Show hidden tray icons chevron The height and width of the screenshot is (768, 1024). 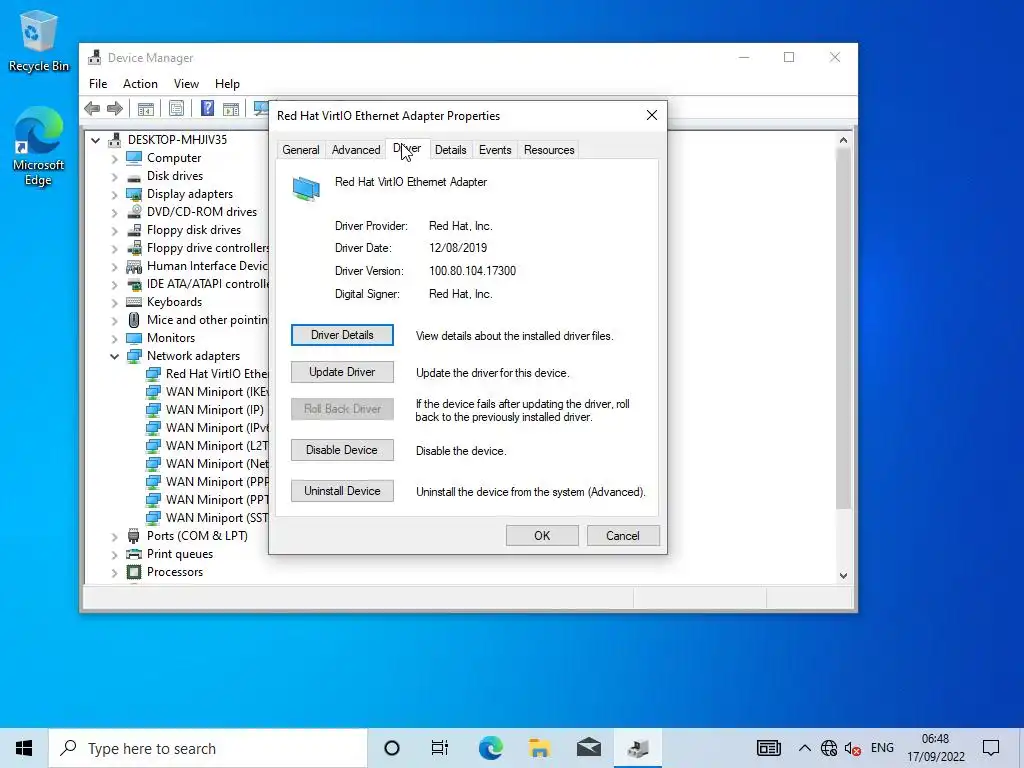tap(805, 748)
